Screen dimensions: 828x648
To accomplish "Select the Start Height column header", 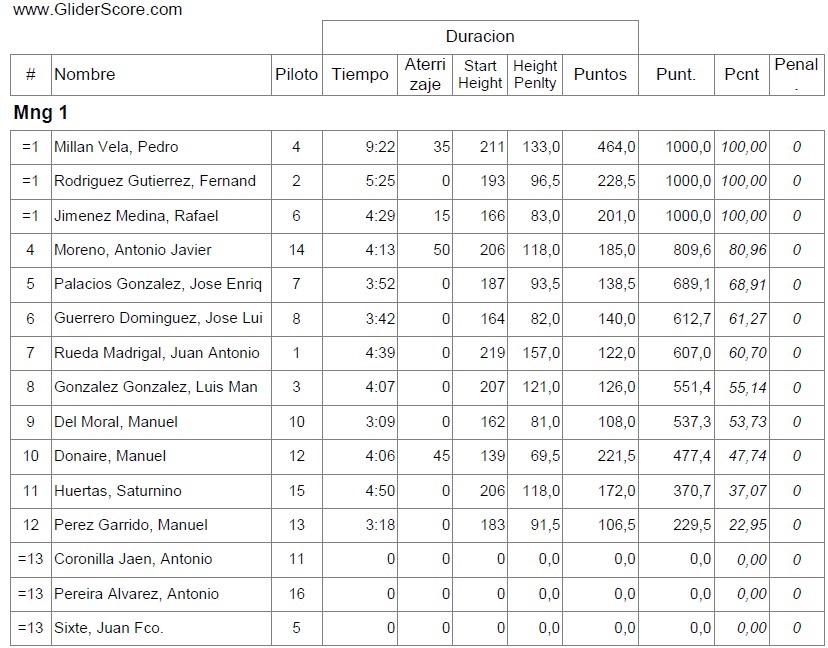I will [x=480, y=75].
